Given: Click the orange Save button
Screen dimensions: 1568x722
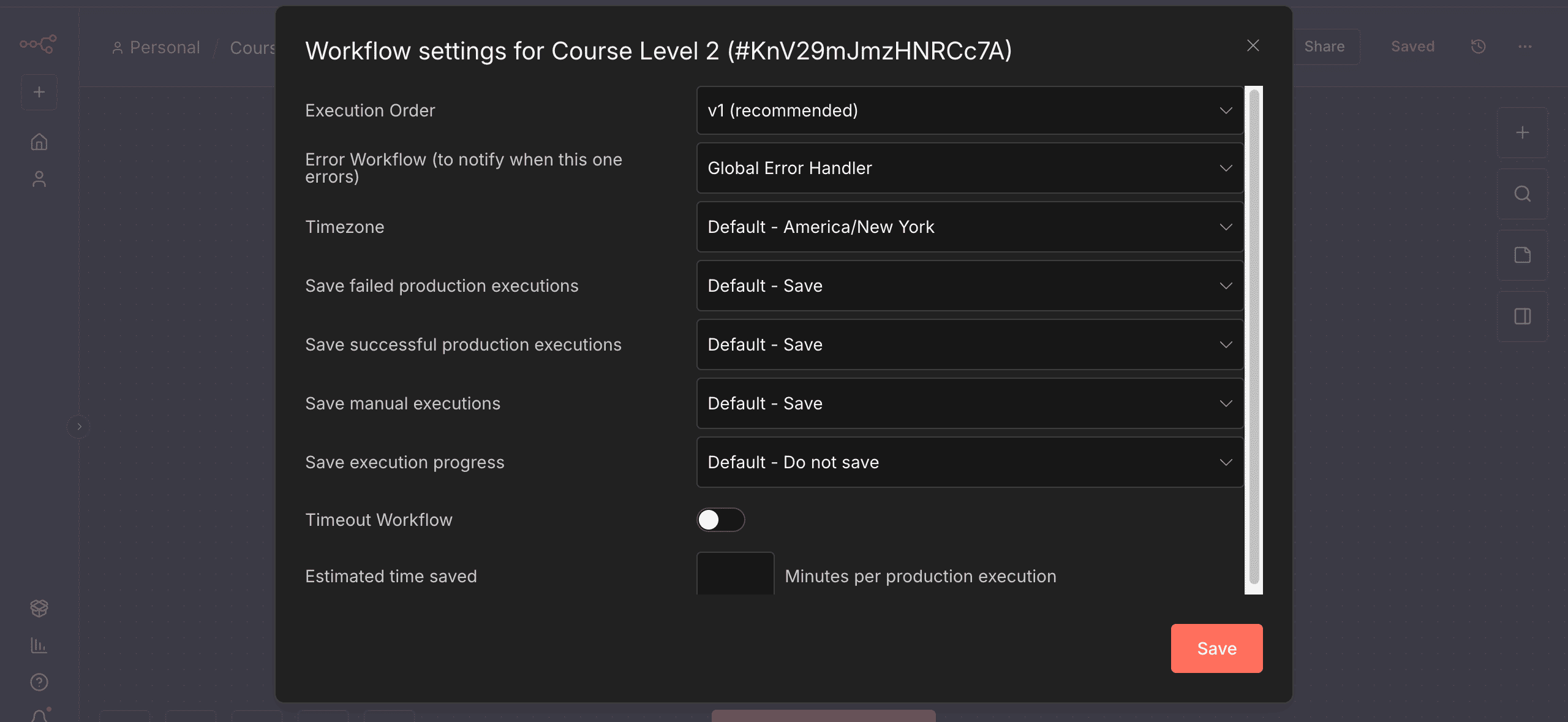Looking at the screenshot, I should pos(1216,648).
